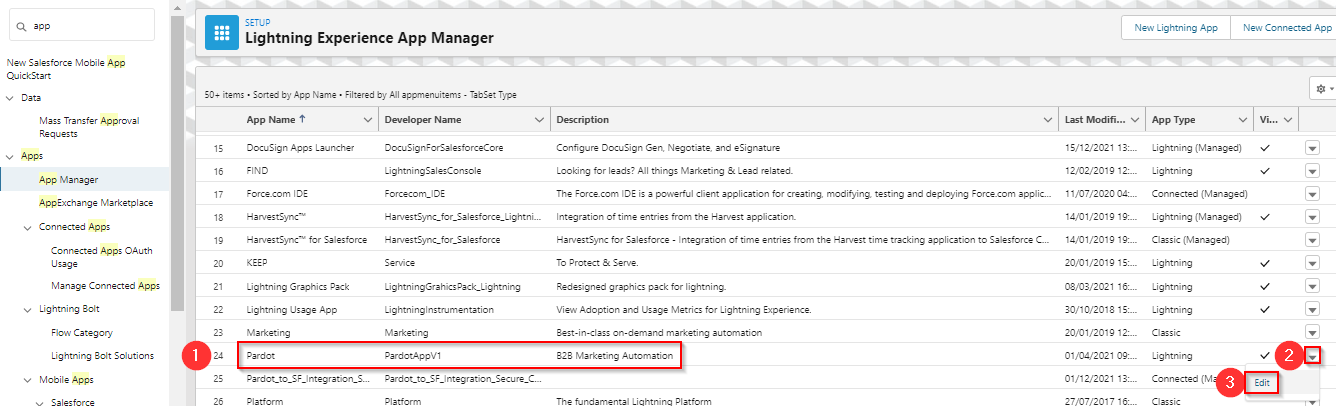Open row actions for Lightning Usage App

click(x=1313, y=309)
